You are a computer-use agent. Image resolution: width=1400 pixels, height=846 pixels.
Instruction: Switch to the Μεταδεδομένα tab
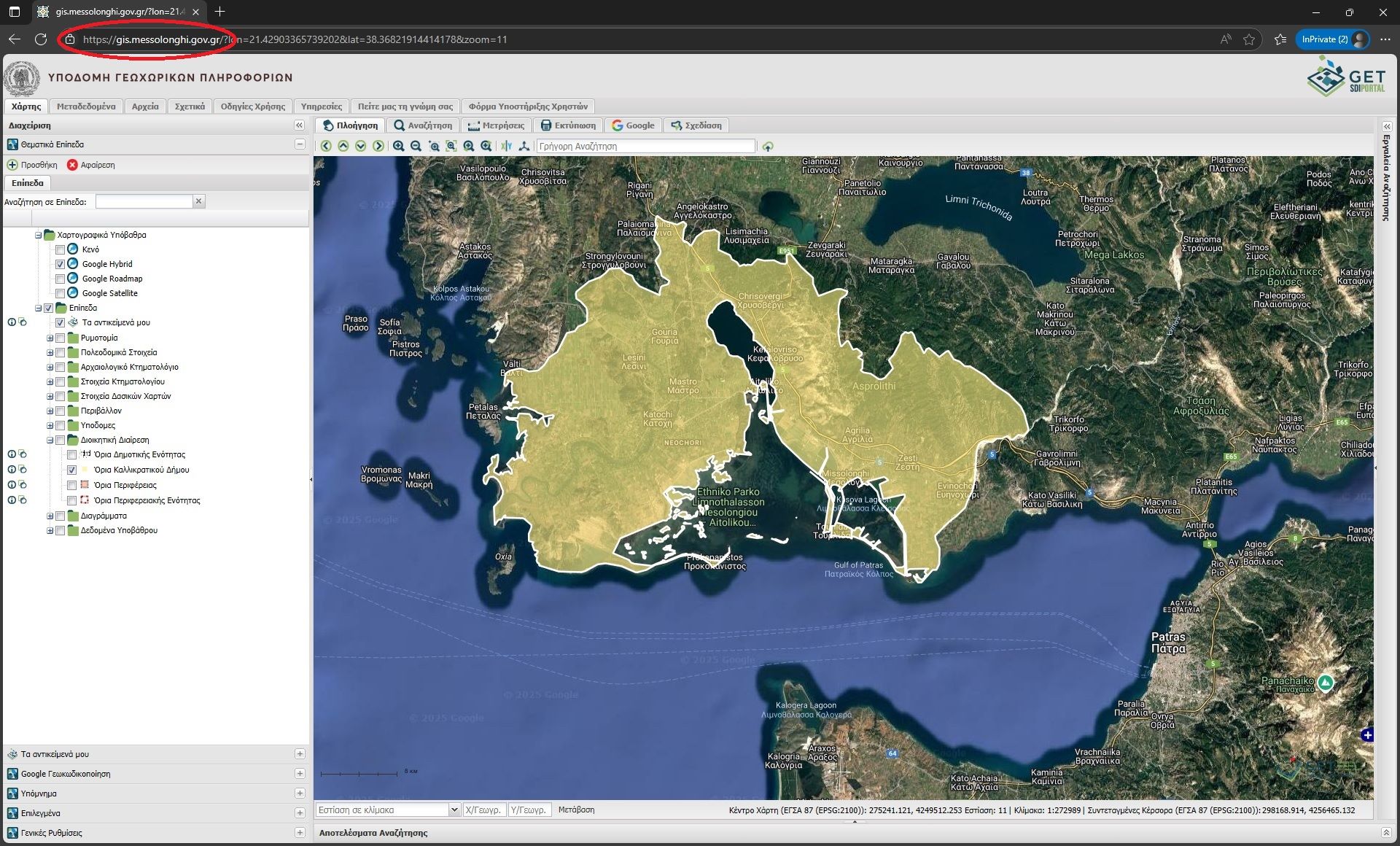pyautogui.click(x=86, y=106)
